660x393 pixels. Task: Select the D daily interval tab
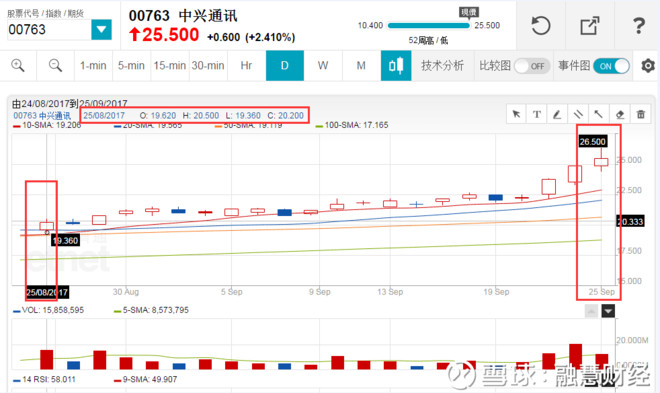(285, 66)
